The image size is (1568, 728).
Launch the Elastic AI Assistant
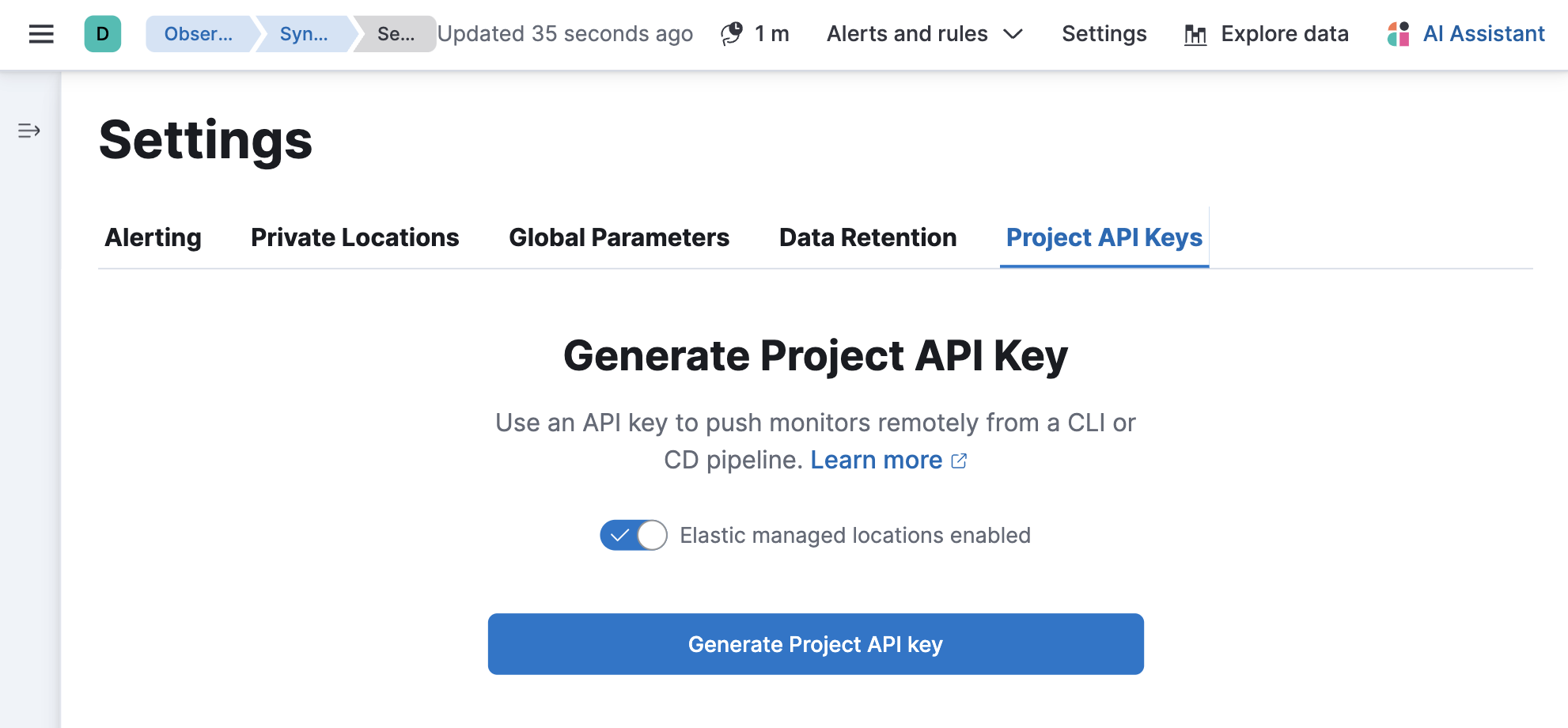click(x=1483, y=33)
